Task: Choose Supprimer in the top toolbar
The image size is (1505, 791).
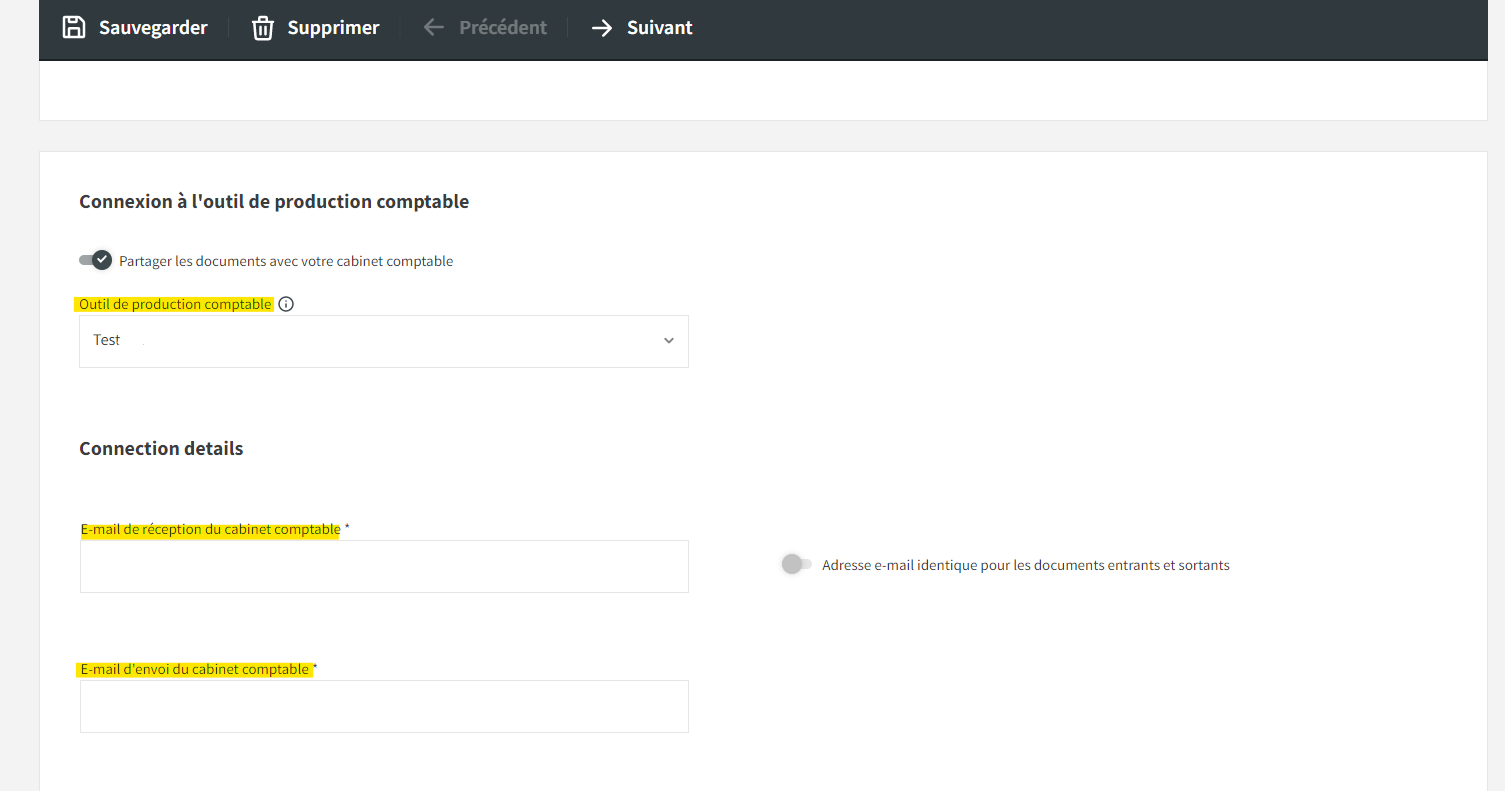Action: (333, 28)
